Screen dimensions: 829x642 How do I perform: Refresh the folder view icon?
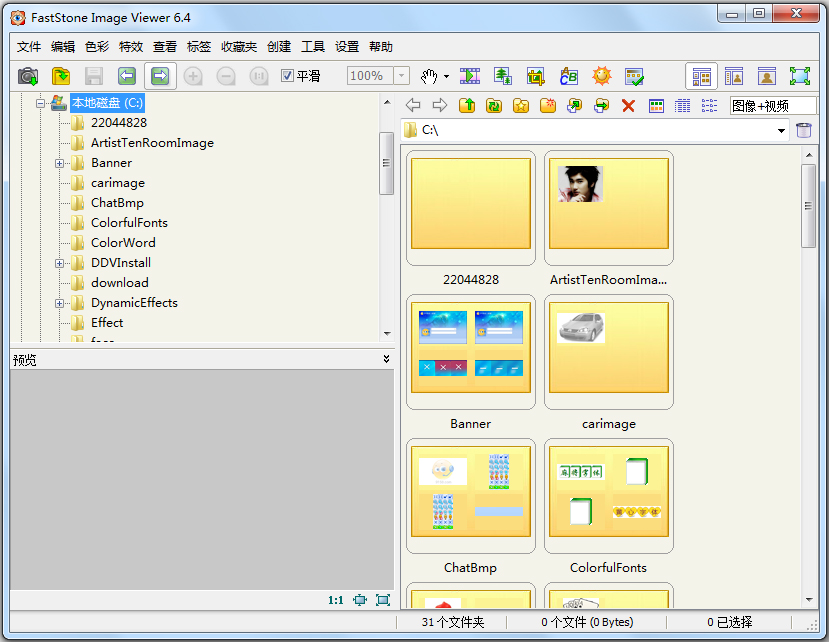[x=494, y=105]
